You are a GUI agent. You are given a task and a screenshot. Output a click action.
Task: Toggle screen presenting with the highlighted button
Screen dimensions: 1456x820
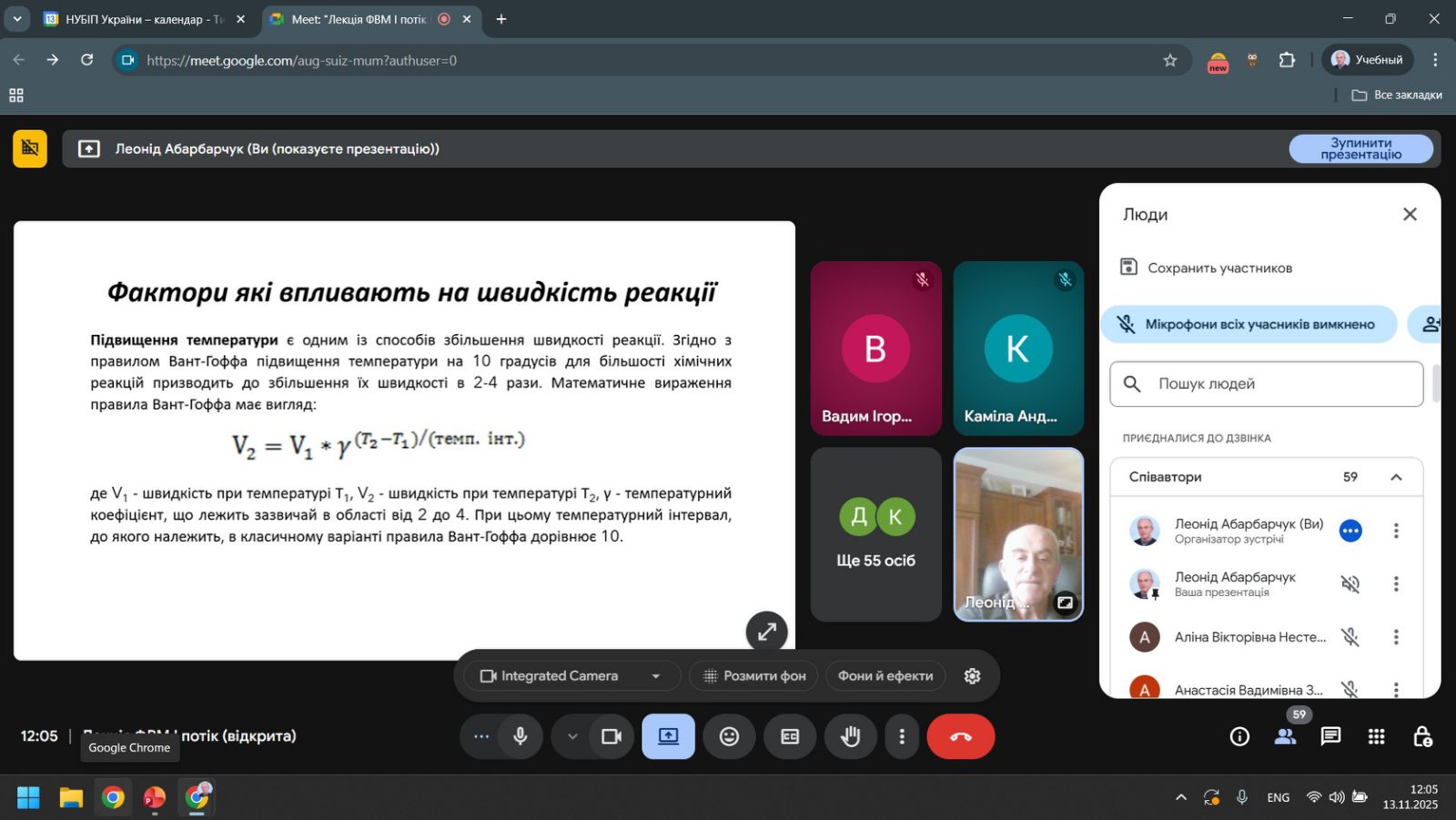(x=668, y=736)
